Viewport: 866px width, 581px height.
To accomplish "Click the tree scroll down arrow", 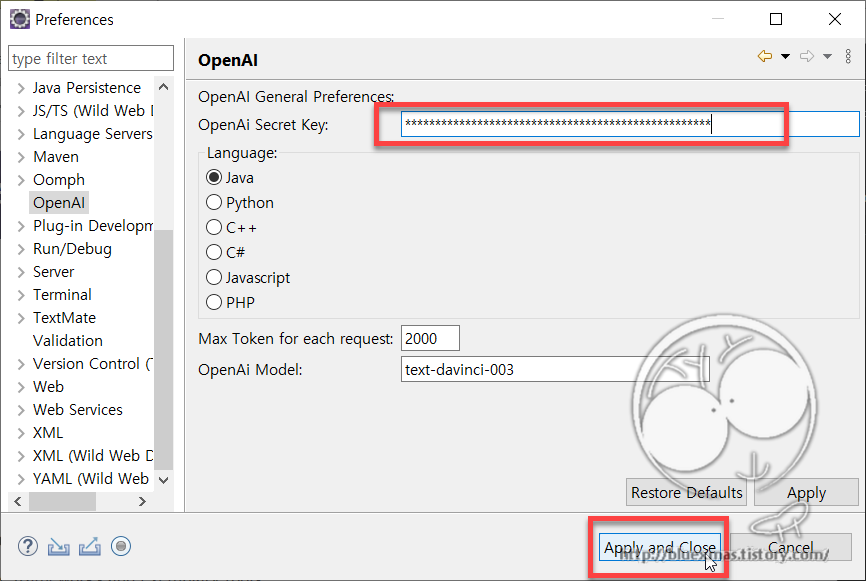I will [163, 479].
